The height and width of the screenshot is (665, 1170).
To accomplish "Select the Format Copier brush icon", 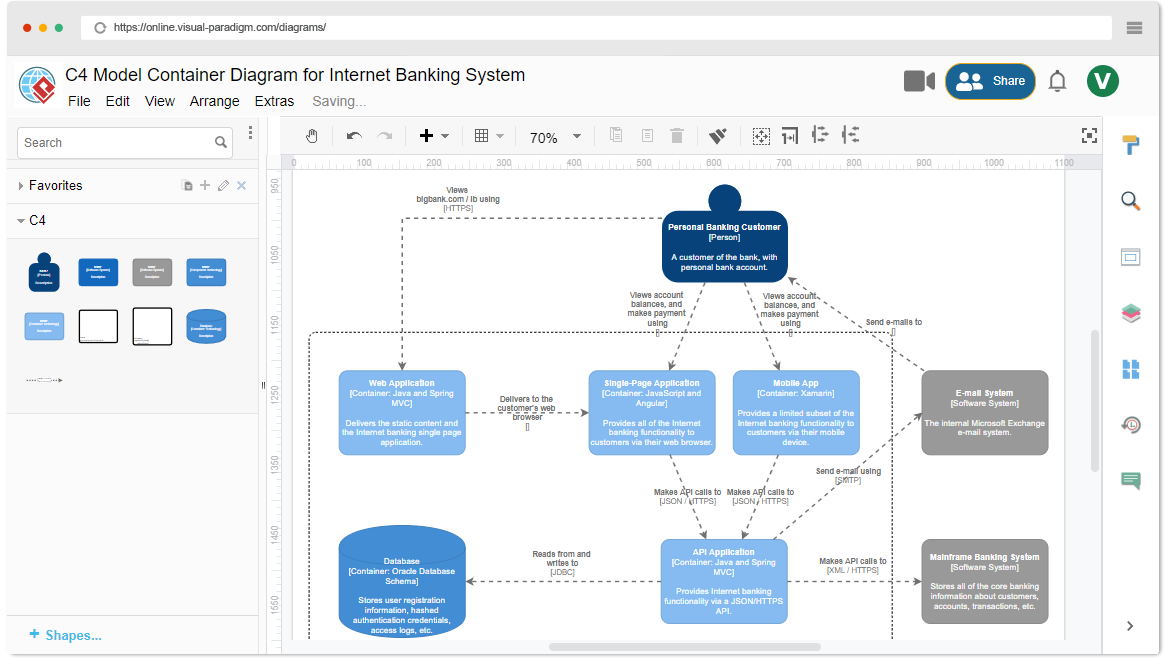I will [716, 135].
